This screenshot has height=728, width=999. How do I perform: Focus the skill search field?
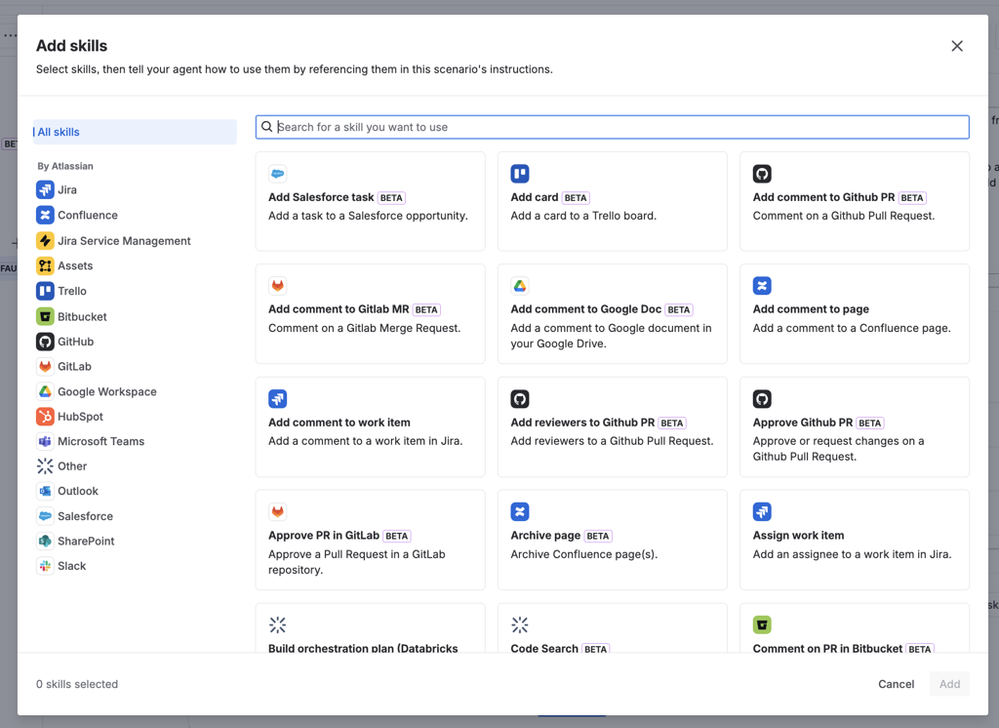[x=620, y=127]
